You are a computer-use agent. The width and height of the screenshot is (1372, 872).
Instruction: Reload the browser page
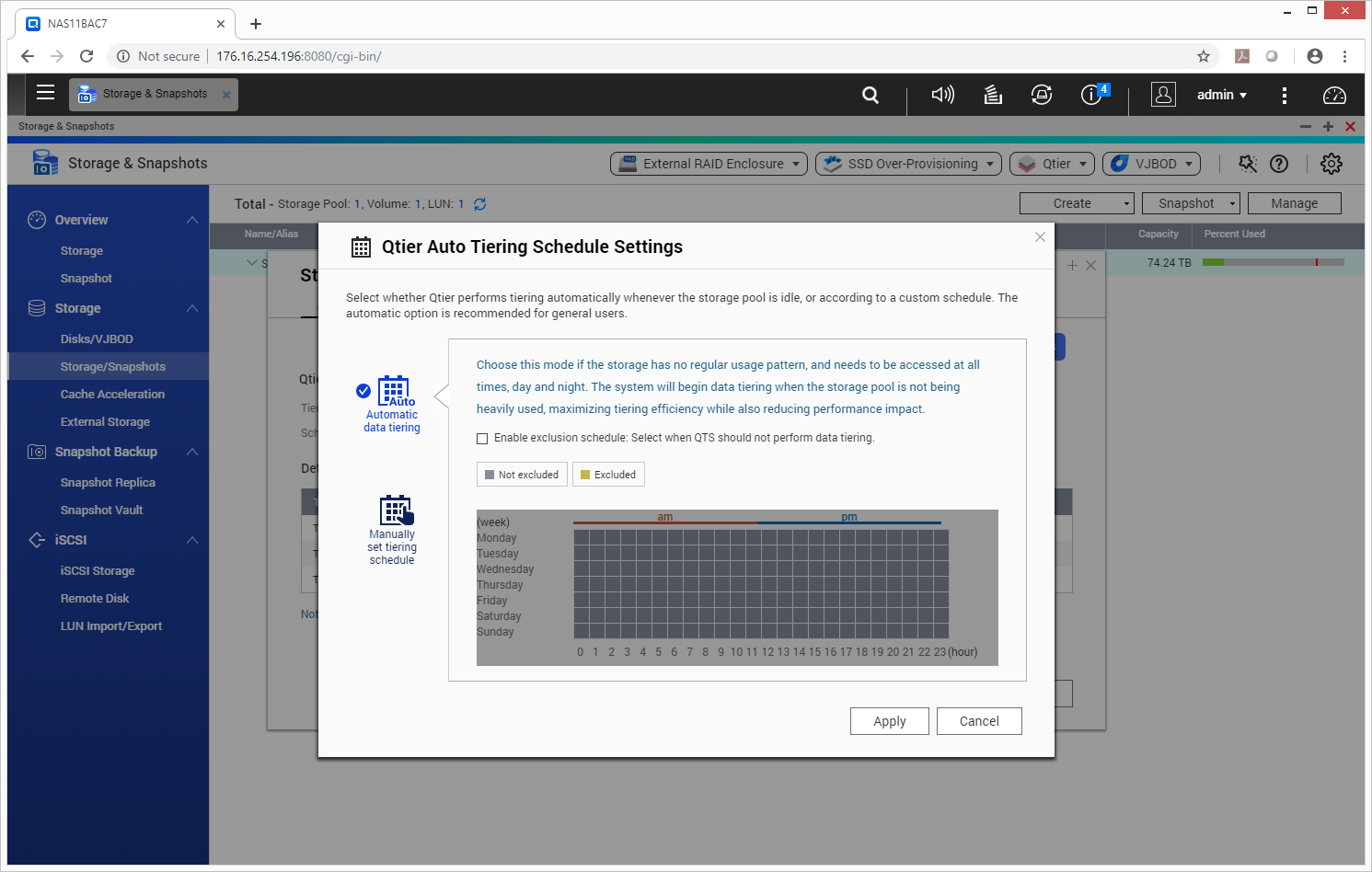pyautogui.click(x=86, y=56)
